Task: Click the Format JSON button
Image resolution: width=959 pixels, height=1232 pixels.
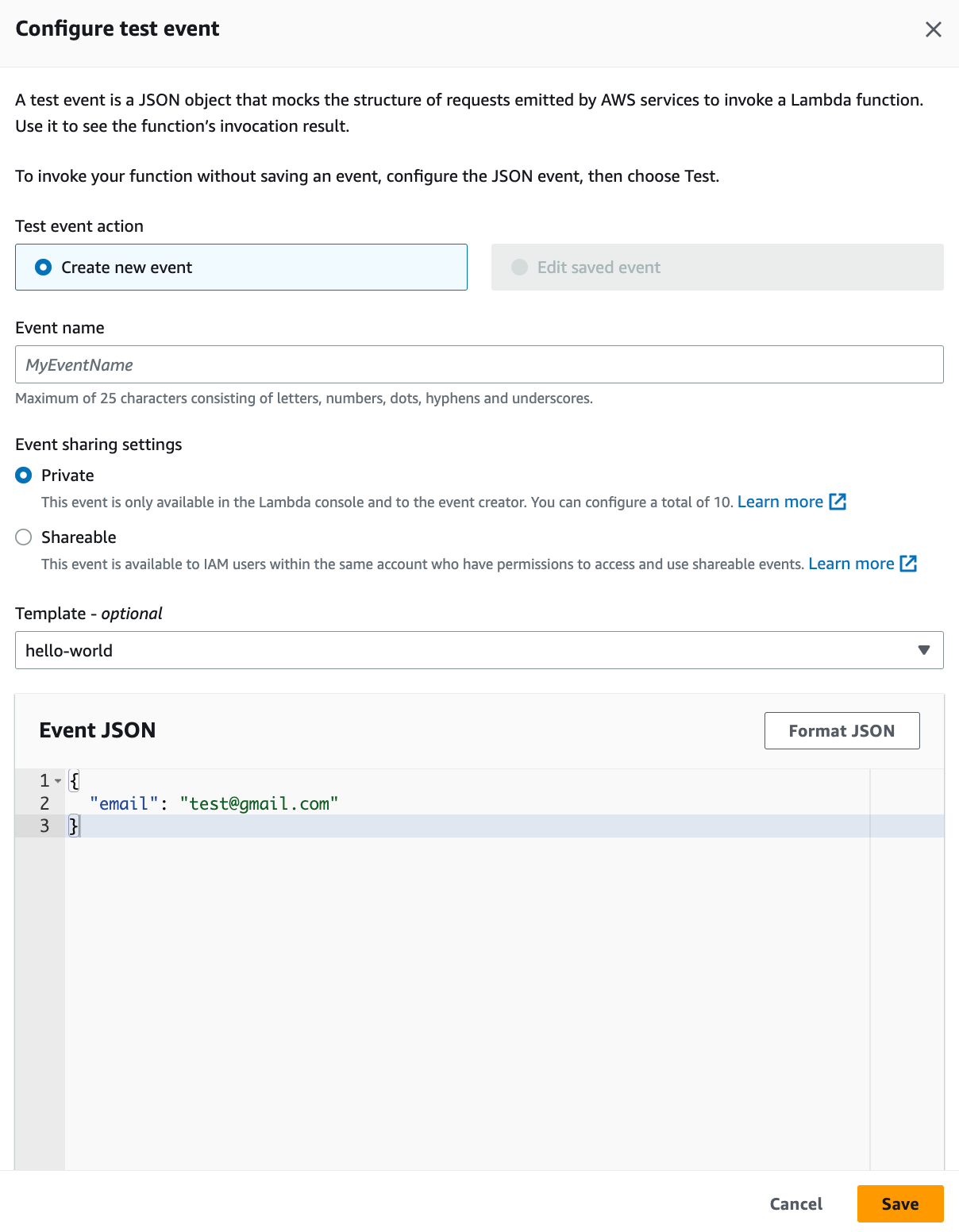Action: pos(842,730)
